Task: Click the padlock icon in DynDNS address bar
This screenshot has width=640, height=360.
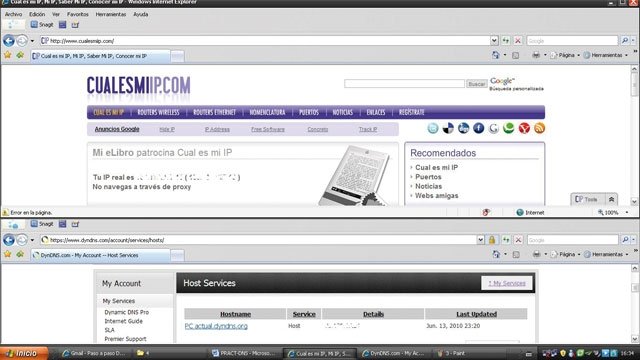Action: pyautogui.click(x=492, y=240)
